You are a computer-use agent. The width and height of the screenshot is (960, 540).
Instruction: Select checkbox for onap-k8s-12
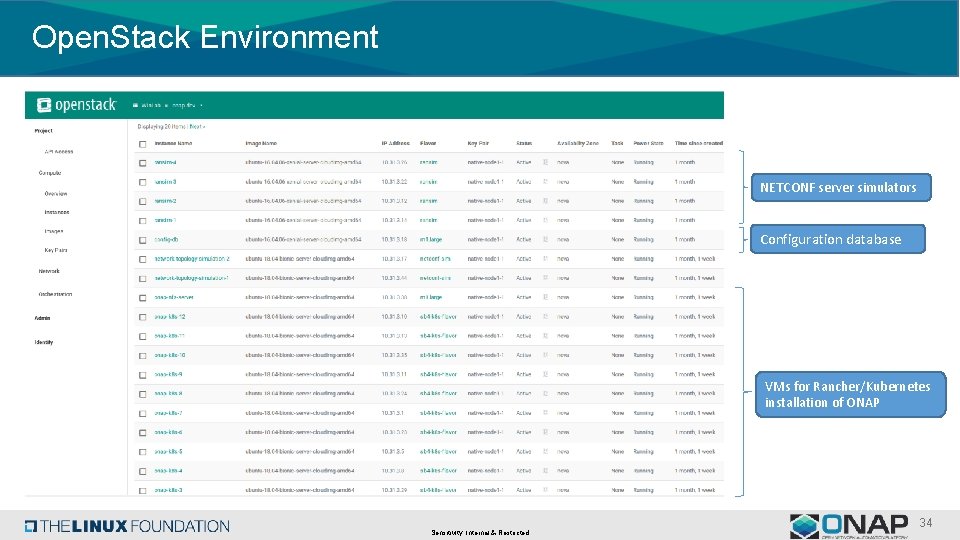tap(143, 317)
